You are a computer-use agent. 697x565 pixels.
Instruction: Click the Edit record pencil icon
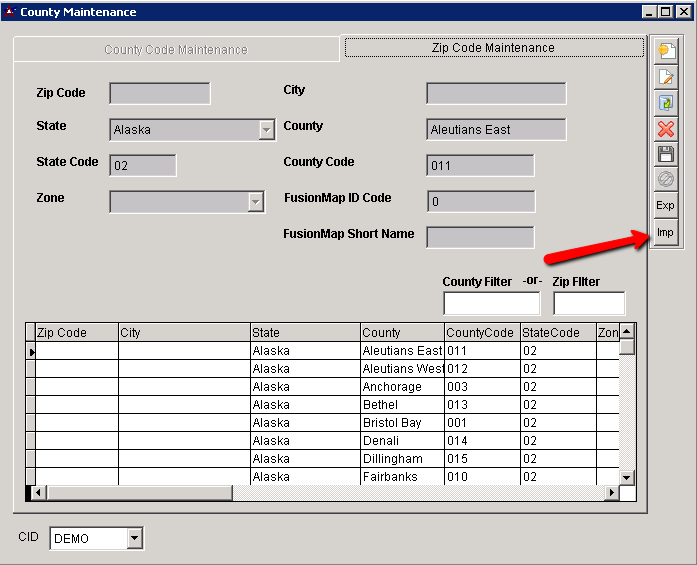(x=665, y=77)
